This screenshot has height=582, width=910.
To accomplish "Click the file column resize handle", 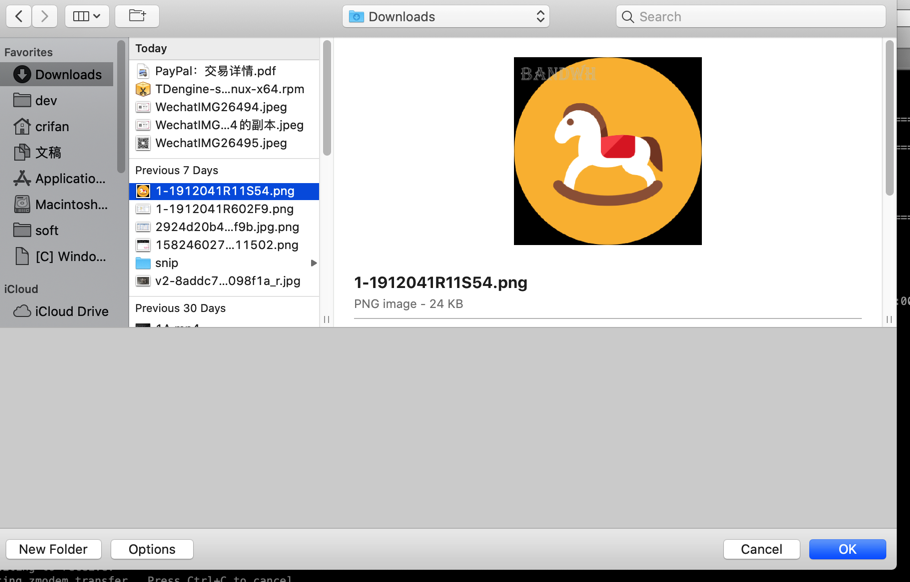I will tap(327, 320).
